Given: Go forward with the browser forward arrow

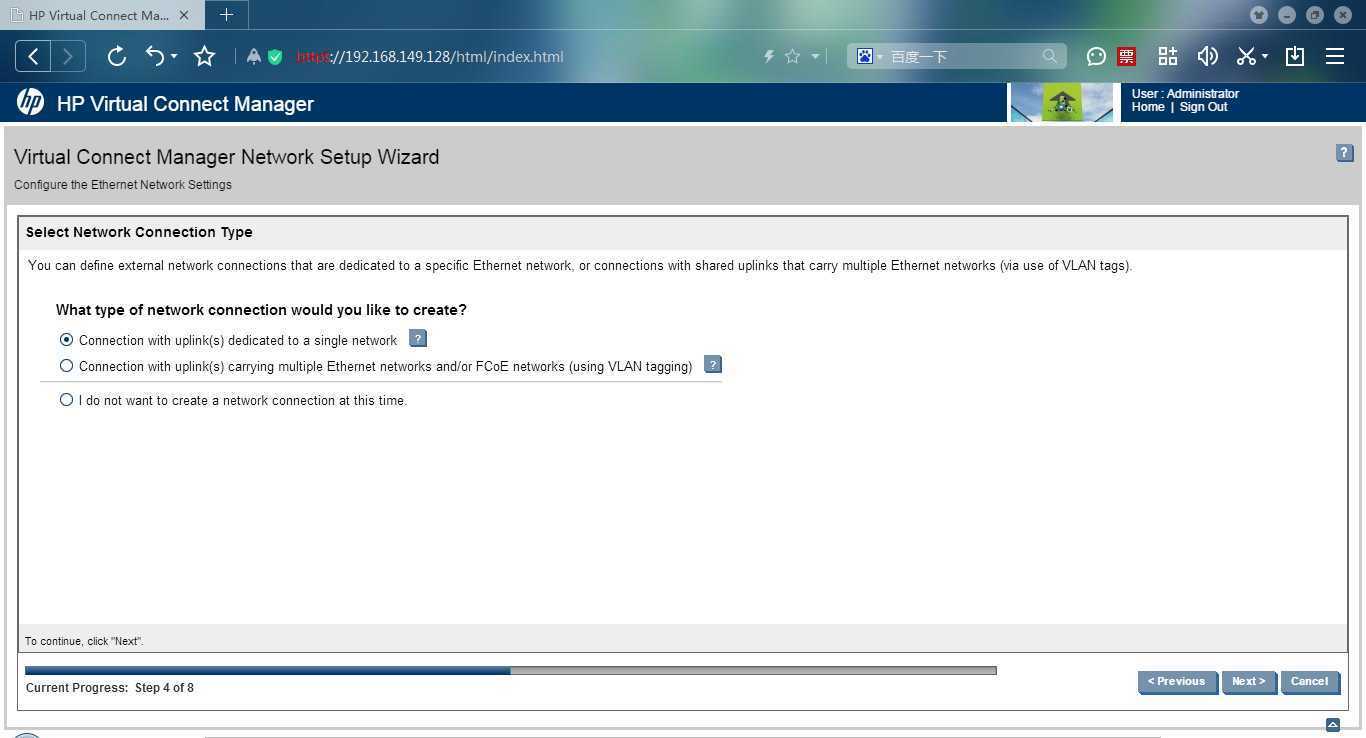Looking at the screenshot, I should 68,57.
